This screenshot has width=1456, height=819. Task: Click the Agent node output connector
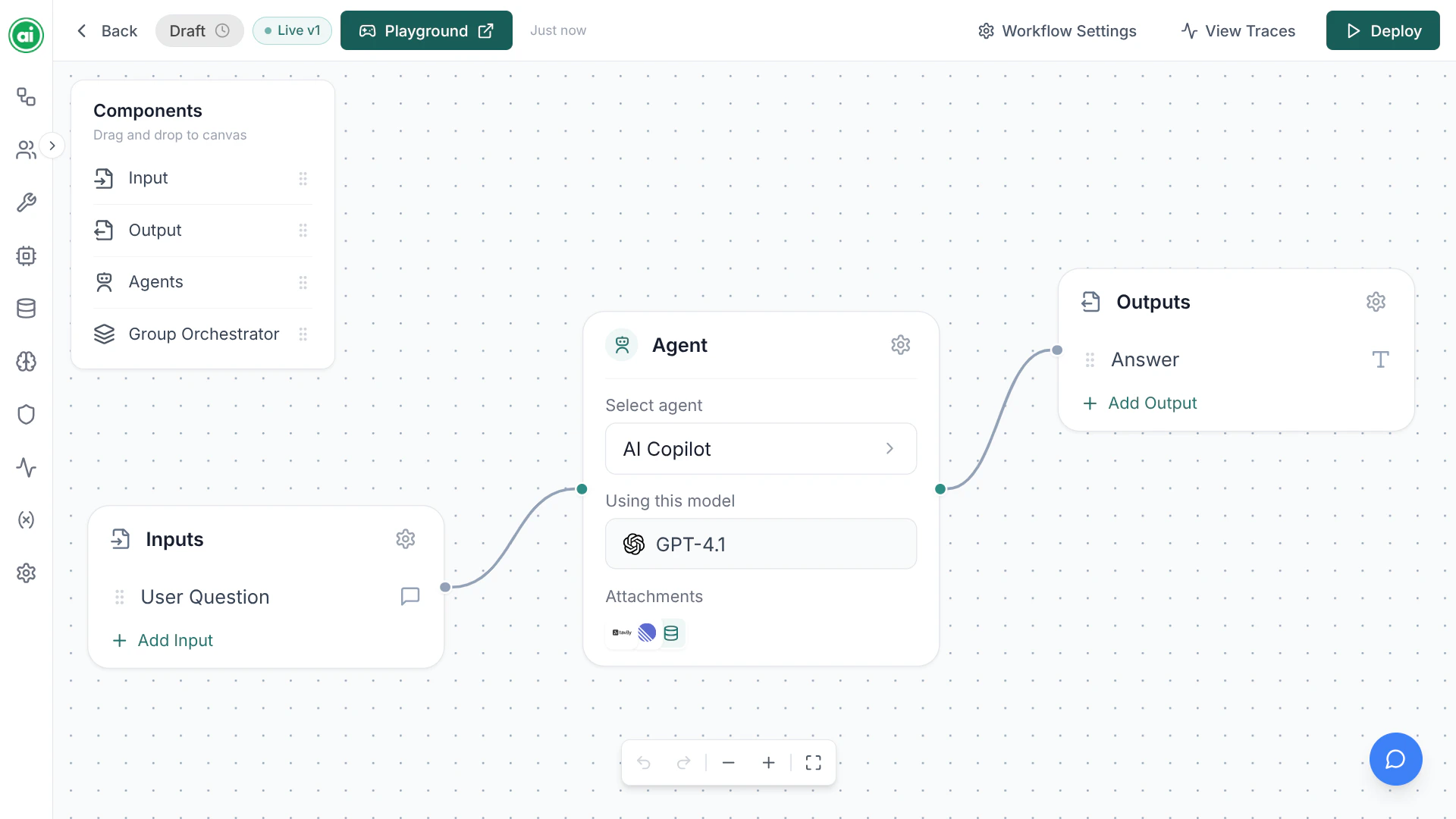(x=940, y=489)
